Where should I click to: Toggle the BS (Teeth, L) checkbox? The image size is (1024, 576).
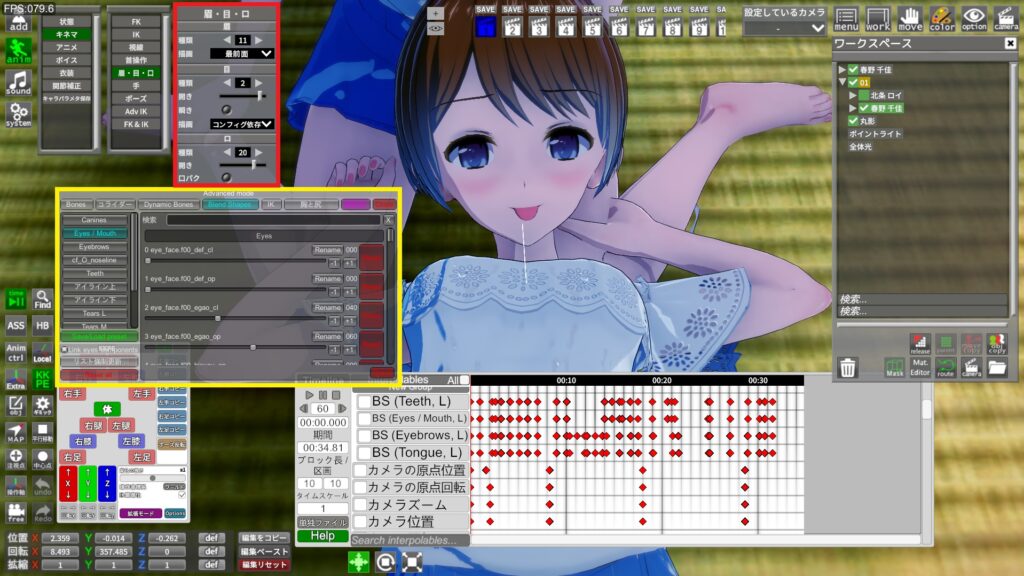[x=365, y=402]
